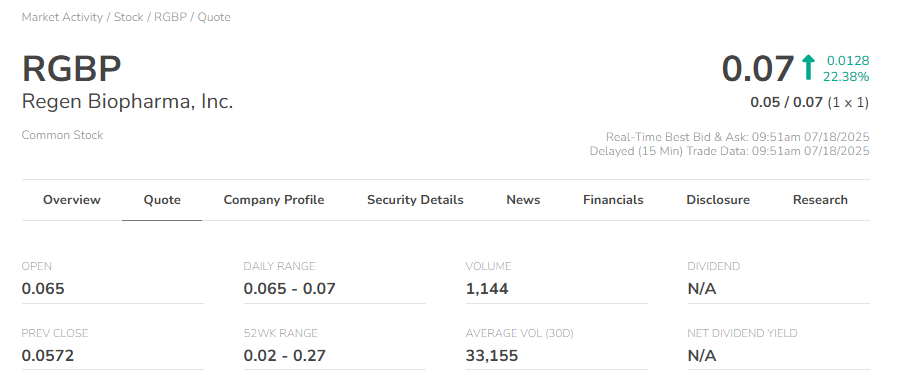View the News tab
The image size is (897, 390).
(x=523, y=200)
